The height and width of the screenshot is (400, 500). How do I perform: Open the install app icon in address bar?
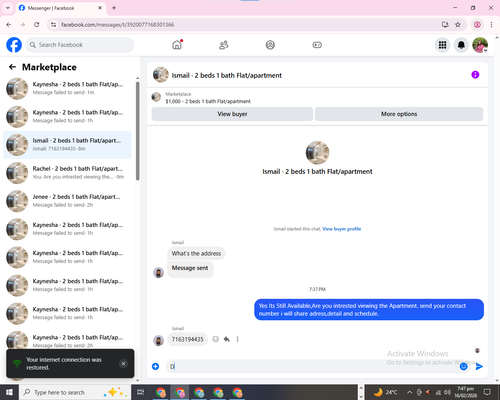(445, 25)
